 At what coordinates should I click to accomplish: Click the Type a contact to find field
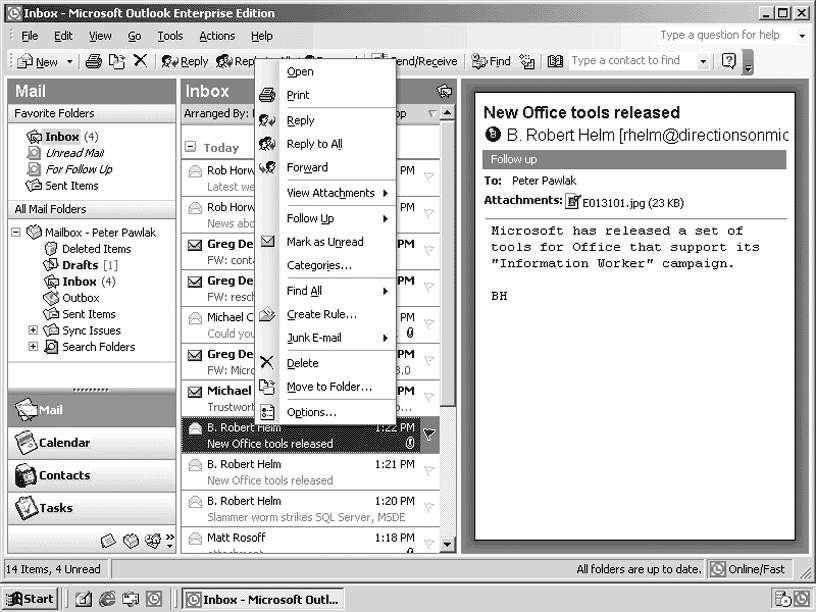[633, 61]
